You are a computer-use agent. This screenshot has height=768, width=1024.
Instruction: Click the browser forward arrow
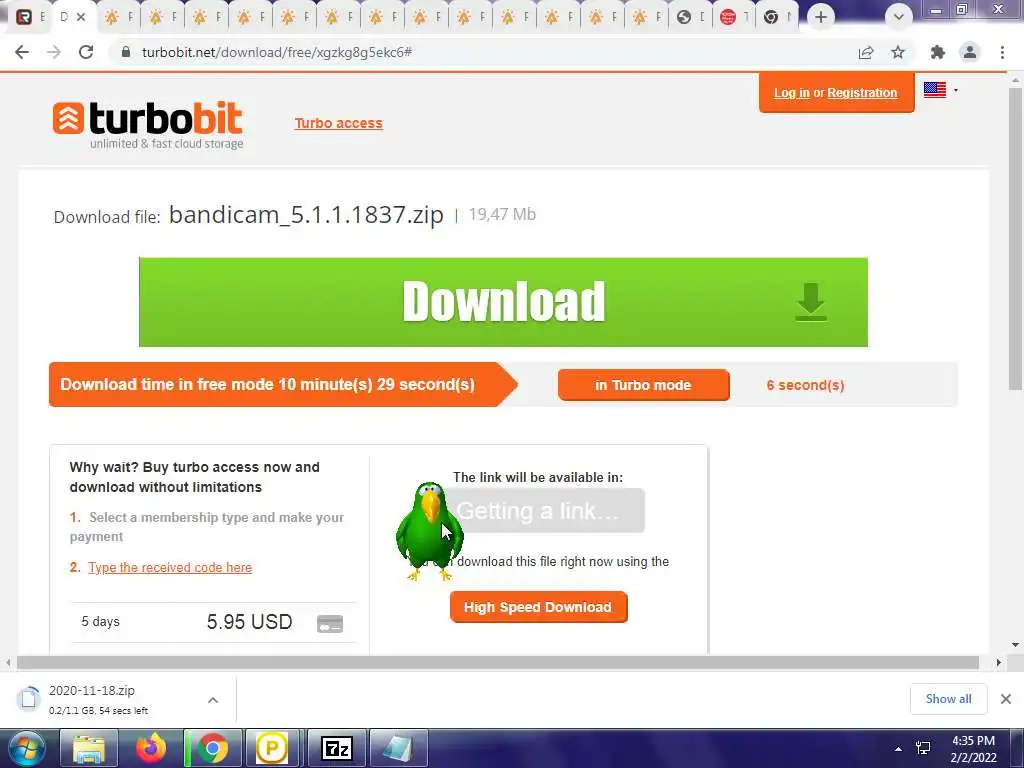[54, 52]
